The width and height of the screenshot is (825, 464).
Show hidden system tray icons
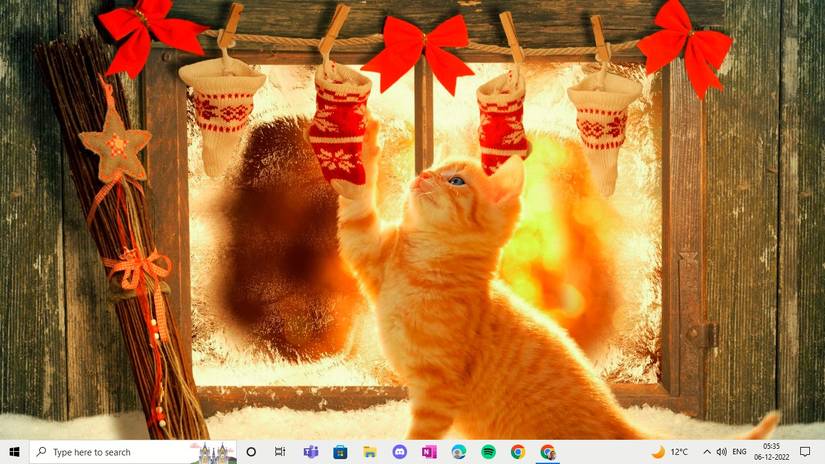(x=707, y=452)
